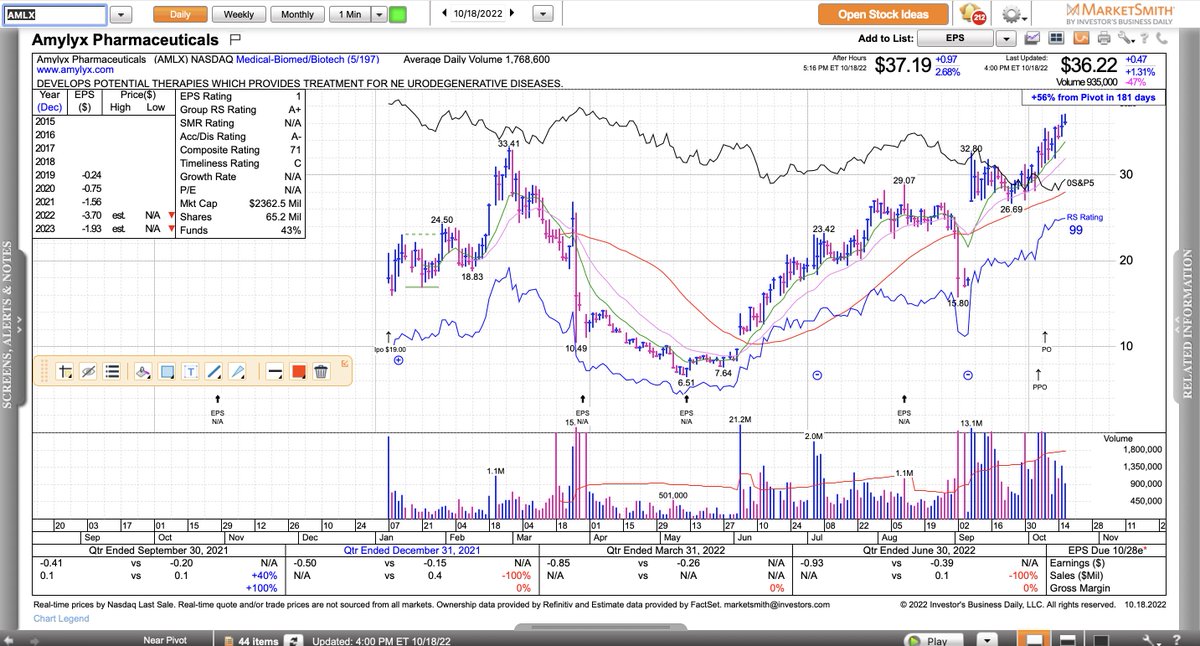Switch to the Monthly chart

tap(297, 15)
